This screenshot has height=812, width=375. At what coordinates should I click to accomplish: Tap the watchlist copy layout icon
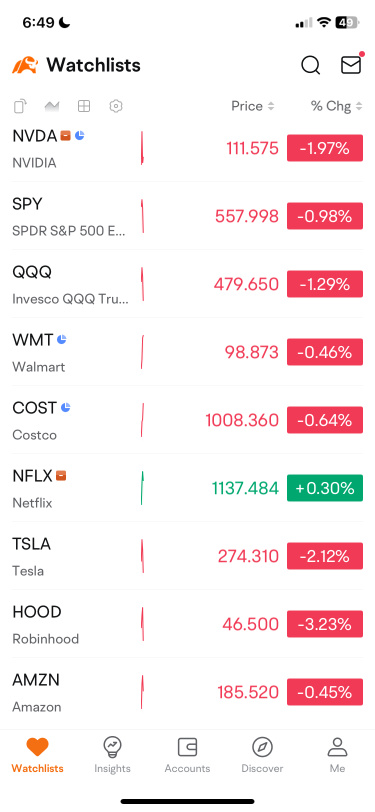coord(20,106)
